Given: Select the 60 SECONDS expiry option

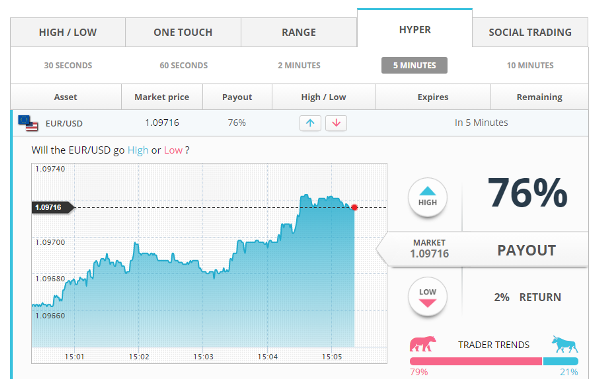Looking at the screenshot, I should point(184,65).
